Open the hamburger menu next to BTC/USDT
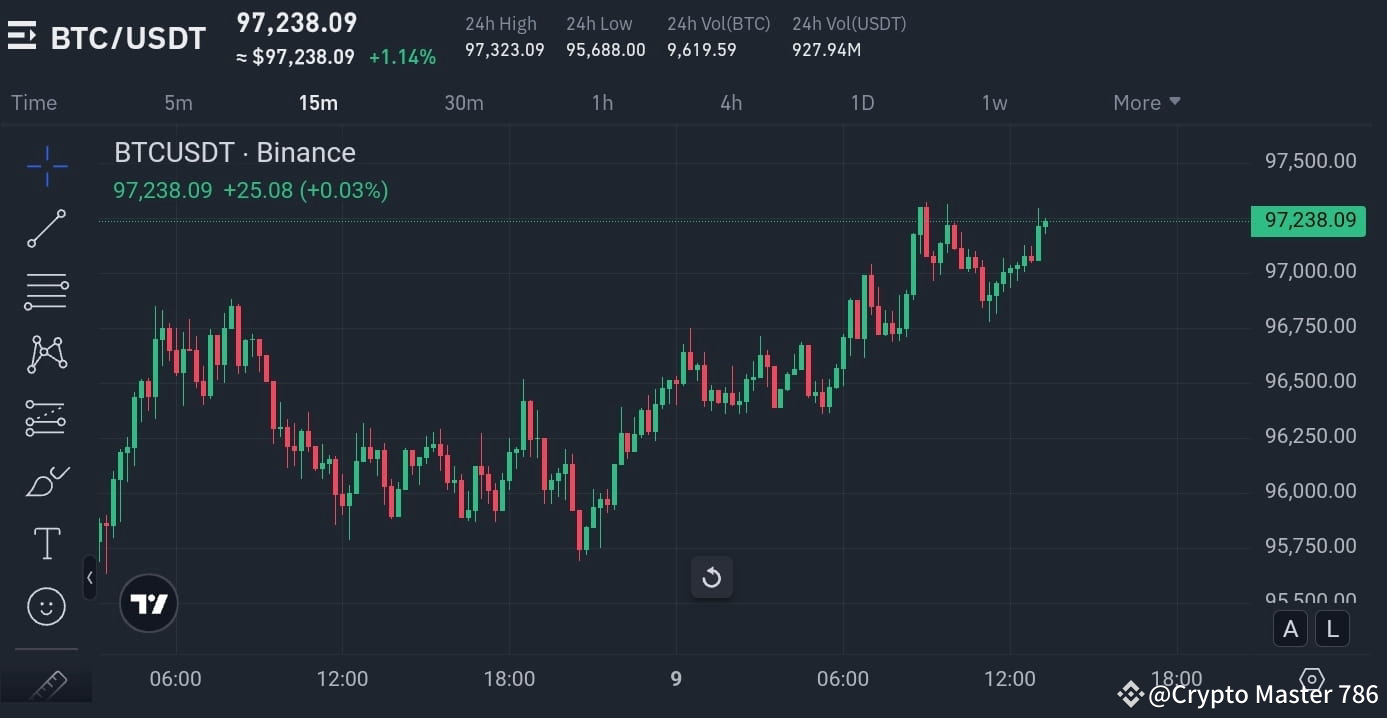This screenshot has height=718, width=1387. [x=22, y=37]
